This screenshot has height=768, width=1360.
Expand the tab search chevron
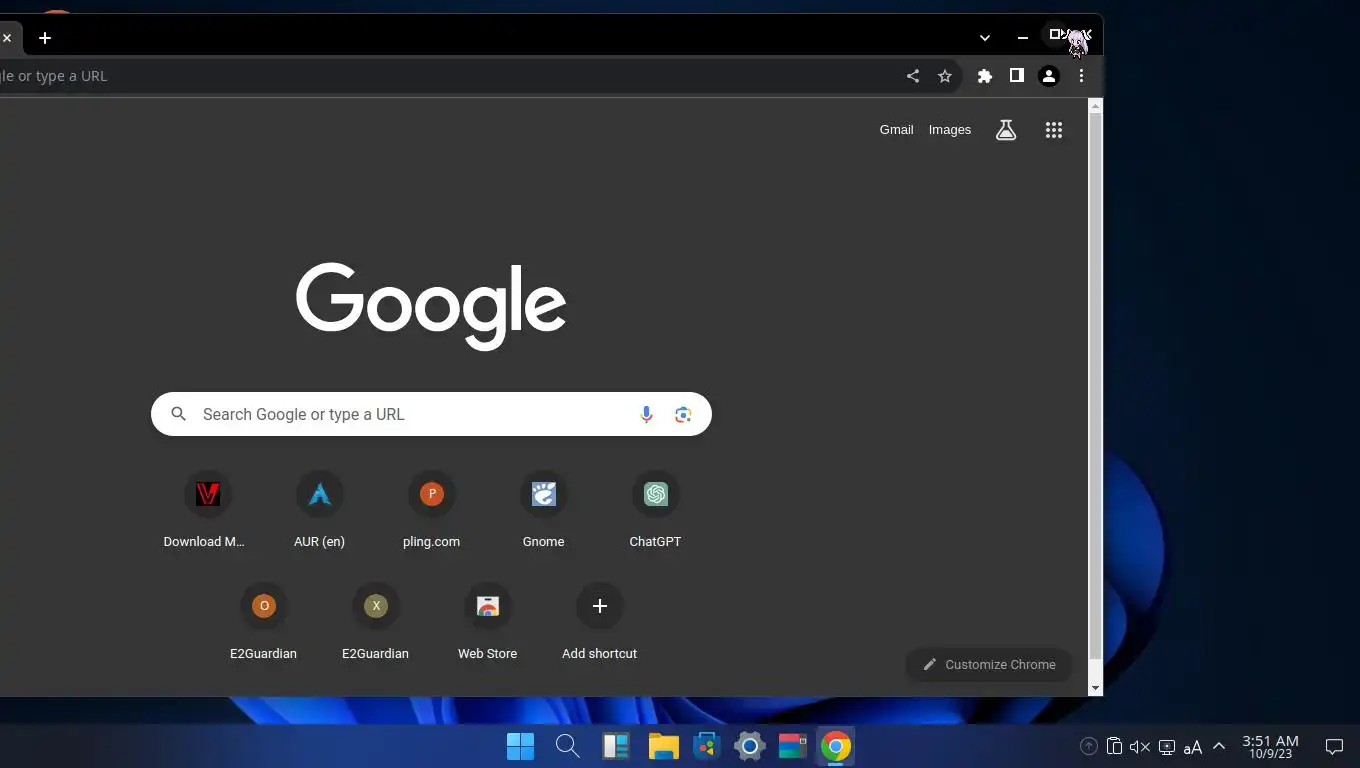pos(985,38)
